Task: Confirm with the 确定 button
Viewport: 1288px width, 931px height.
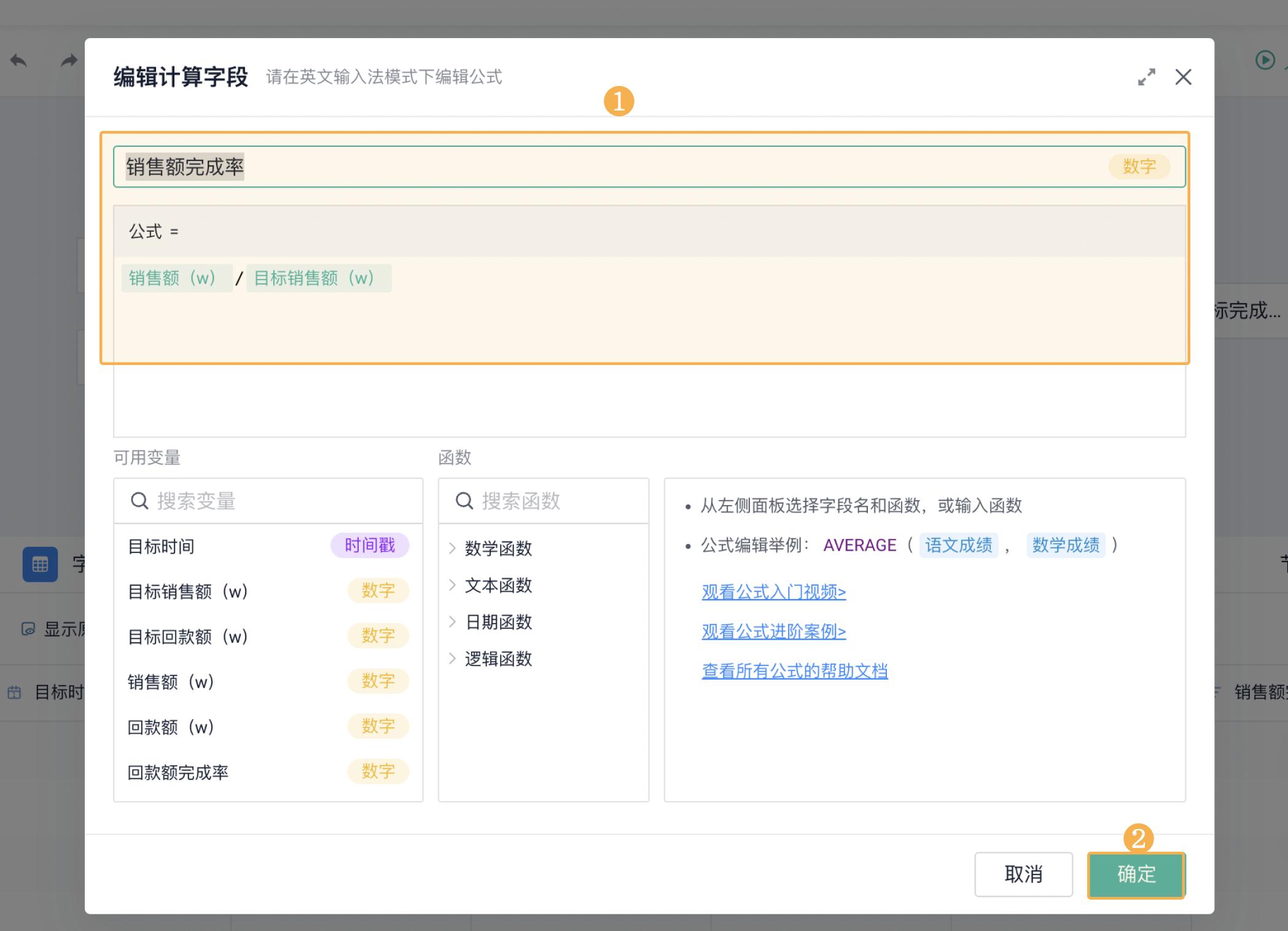Action: (1136, 875)
